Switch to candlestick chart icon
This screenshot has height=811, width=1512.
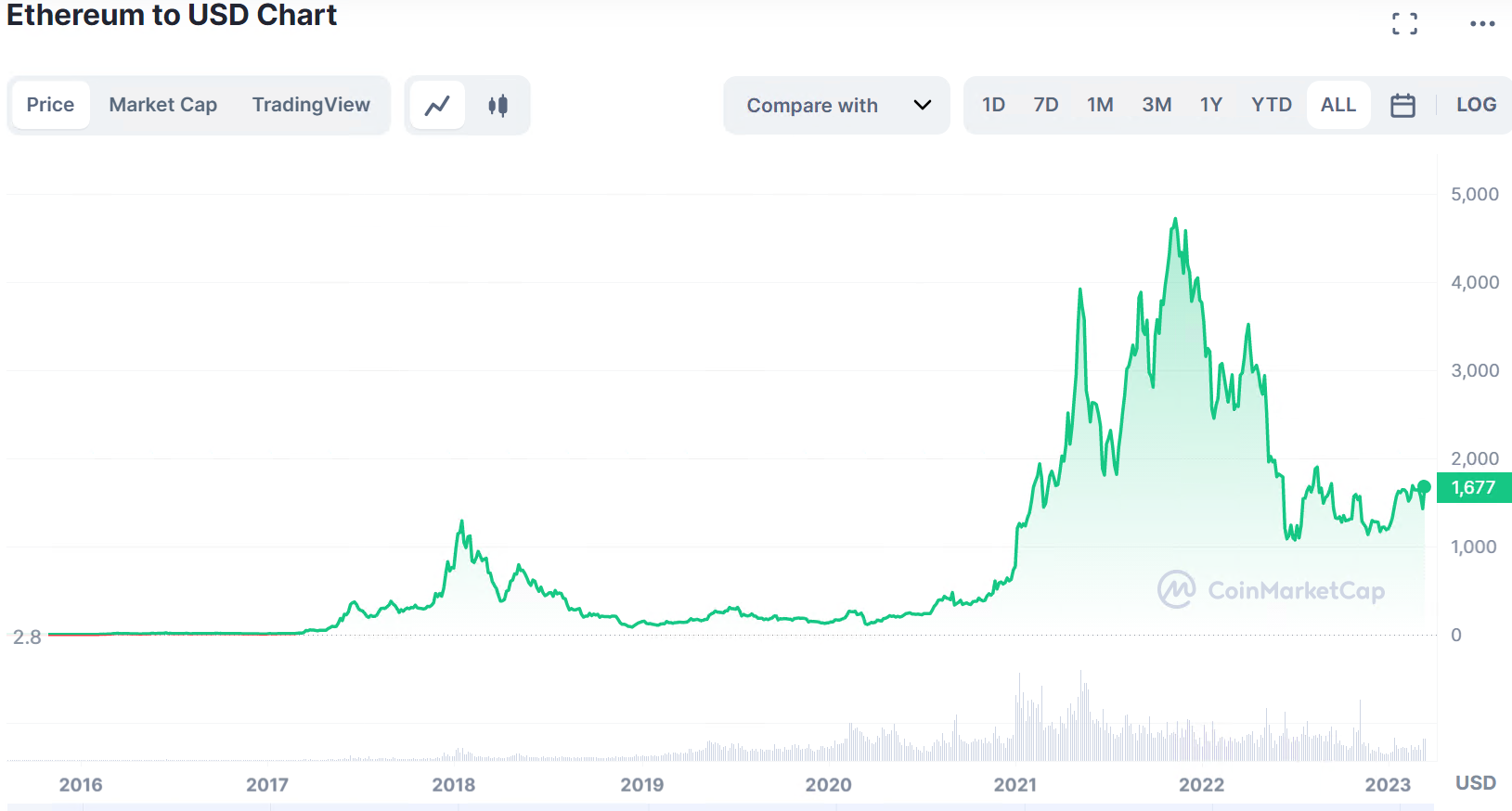click(498, 106)
